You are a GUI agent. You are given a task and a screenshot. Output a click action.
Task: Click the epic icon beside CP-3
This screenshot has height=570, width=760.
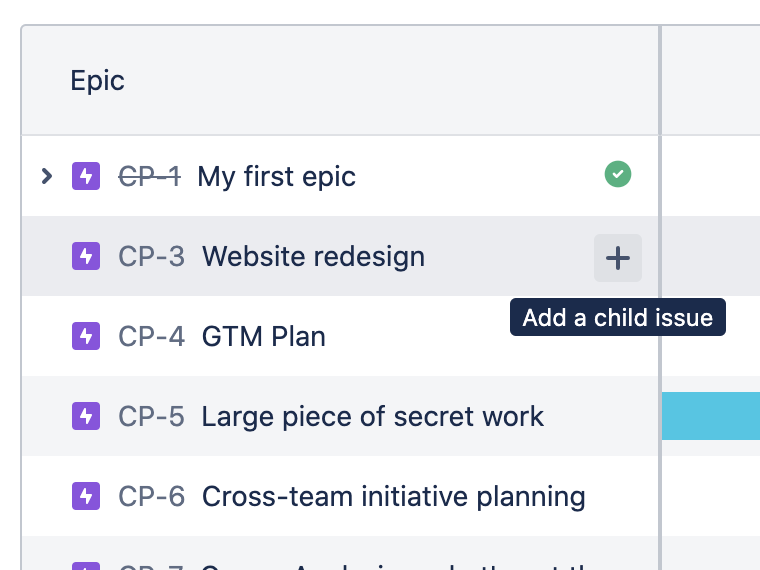(85, 256)
